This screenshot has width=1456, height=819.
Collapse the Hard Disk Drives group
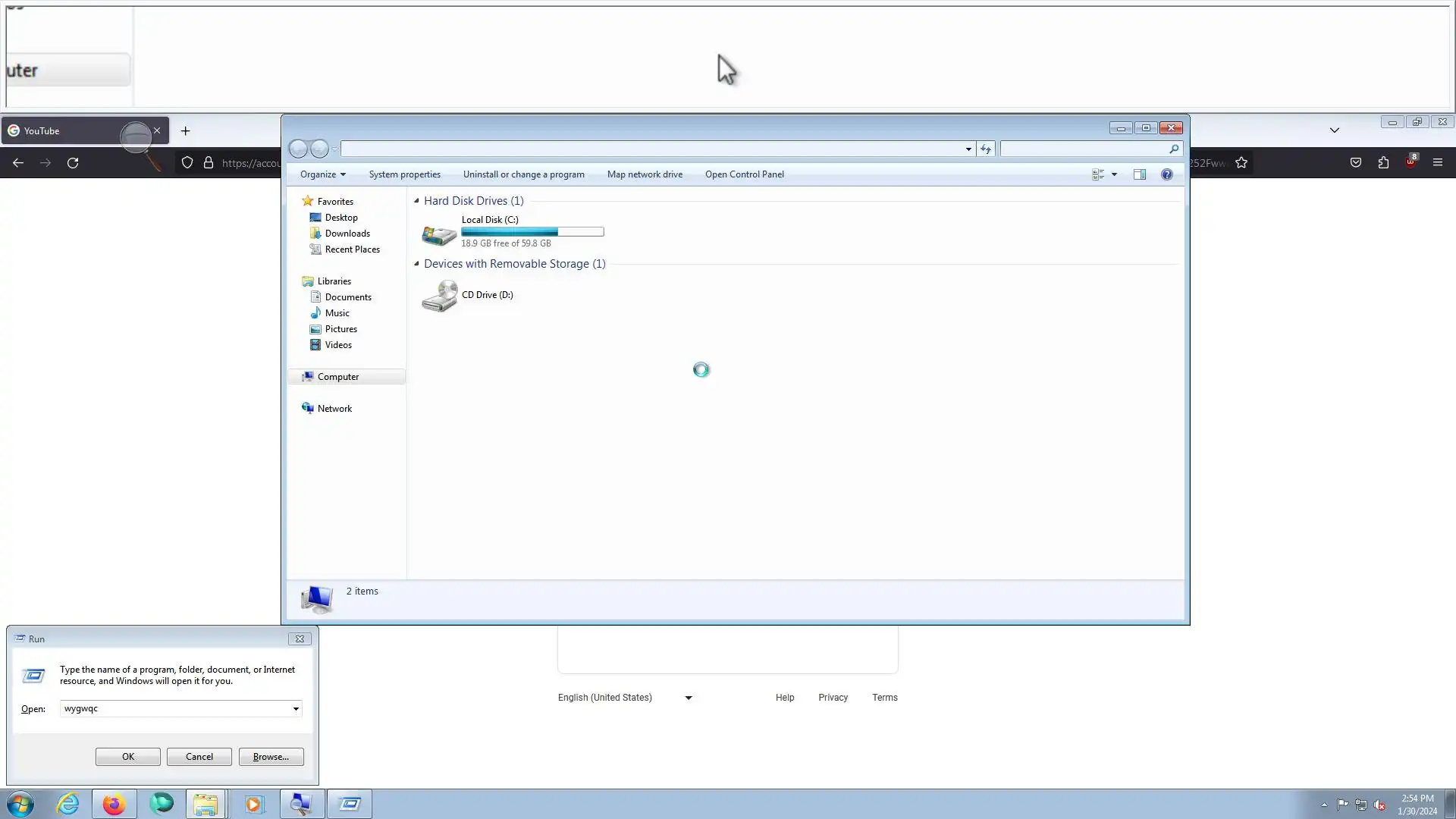click(x=416, y=201)
